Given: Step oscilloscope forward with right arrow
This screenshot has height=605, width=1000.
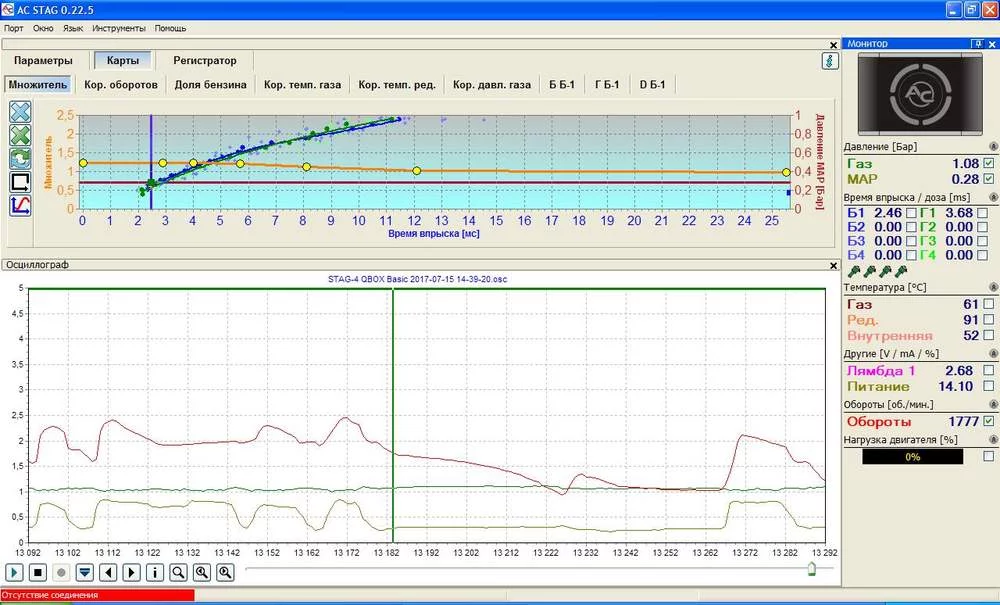Looking at the screenshot, I should click(x=131, y=572).
